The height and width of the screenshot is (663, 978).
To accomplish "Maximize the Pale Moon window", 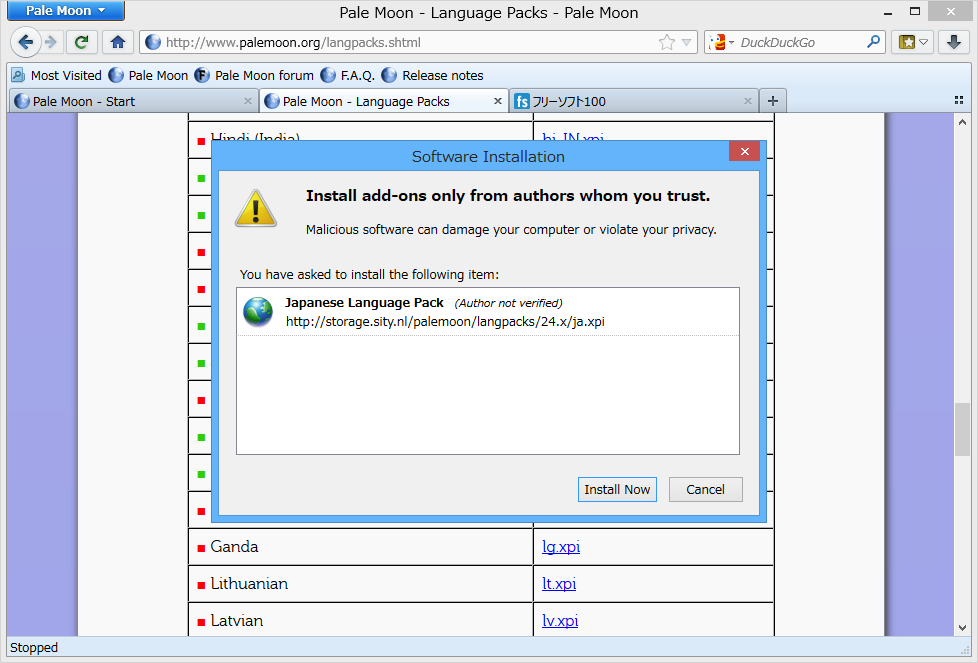I will 915,11.
